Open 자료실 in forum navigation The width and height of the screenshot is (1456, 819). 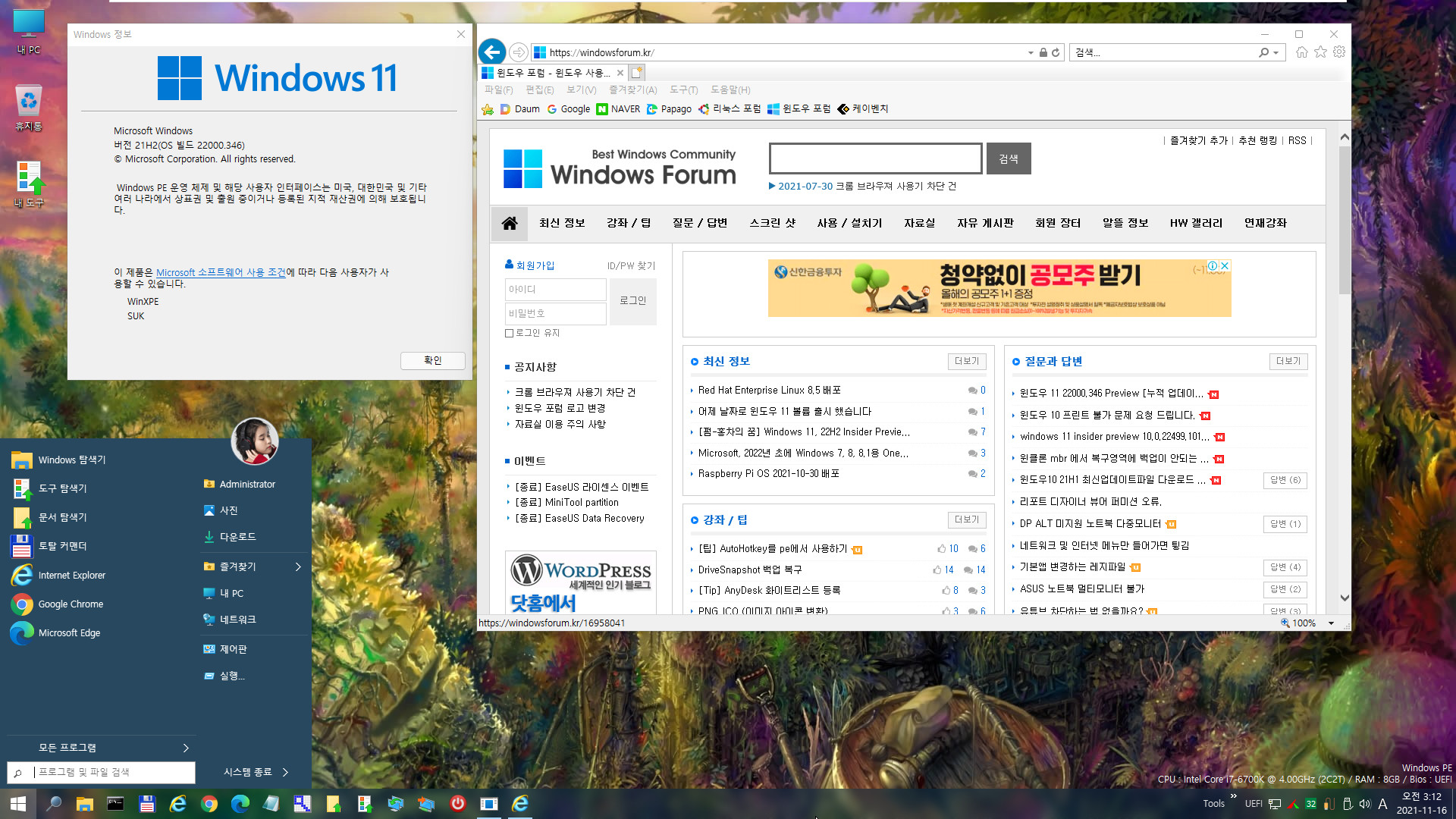(919, 223)
